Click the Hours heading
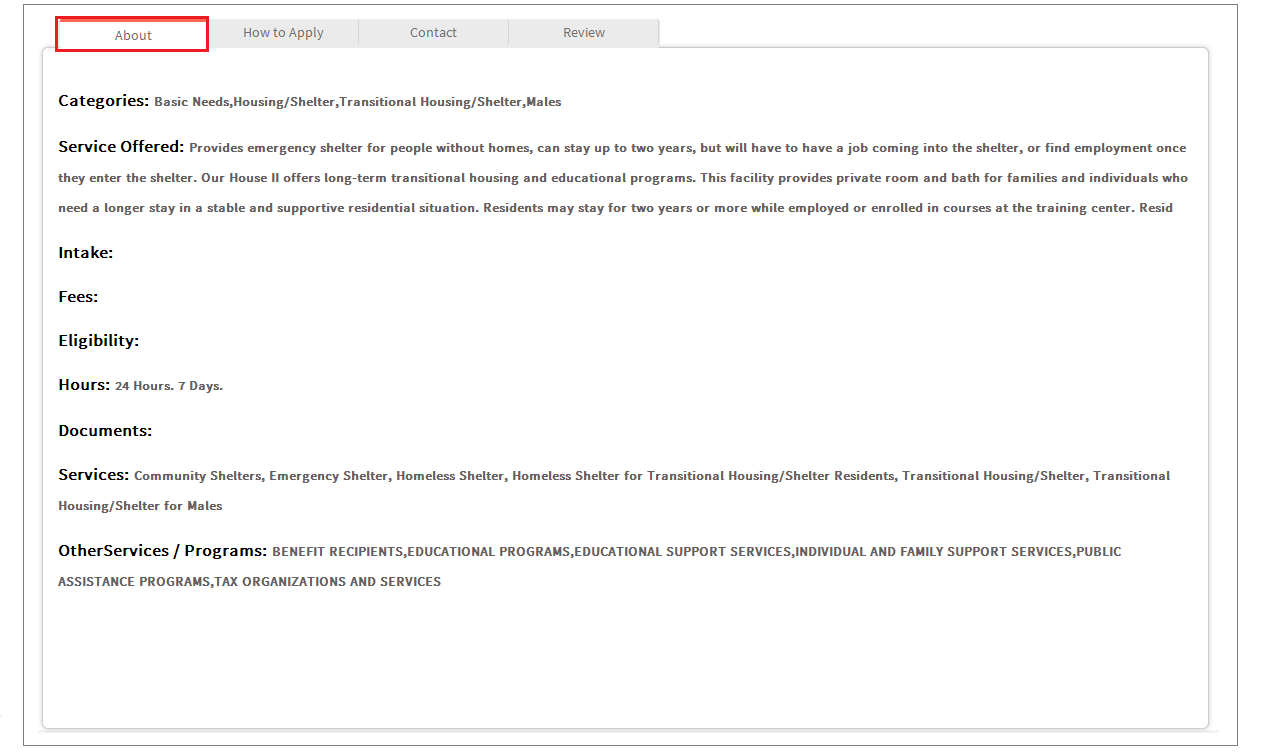This screenshot has width=1263, height=754. click(x=84, y=385)
